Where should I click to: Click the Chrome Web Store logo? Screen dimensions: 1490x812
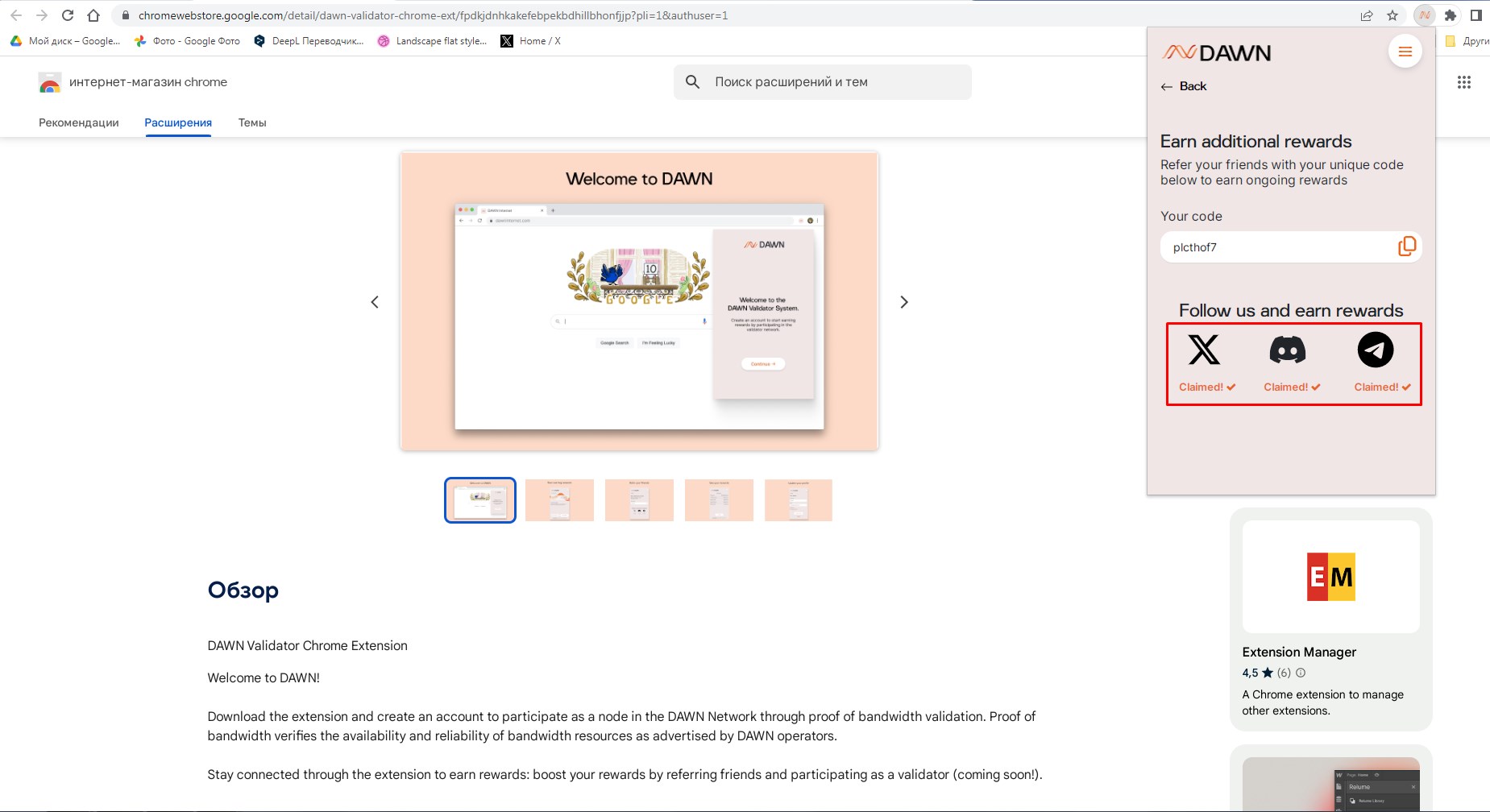(50, 82)
